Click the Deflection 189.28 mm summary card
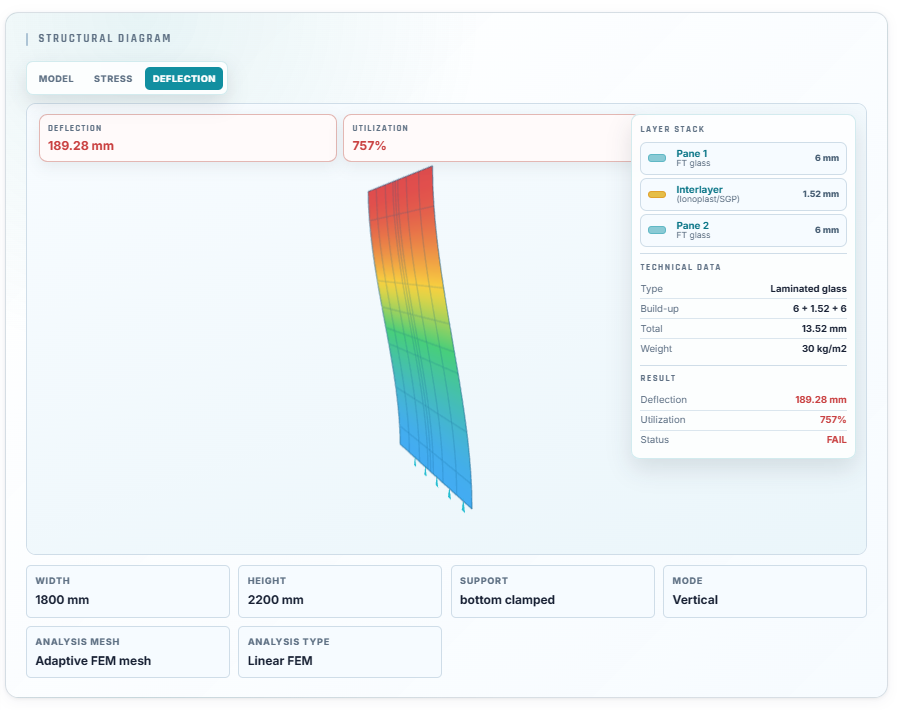 [188, 138]
